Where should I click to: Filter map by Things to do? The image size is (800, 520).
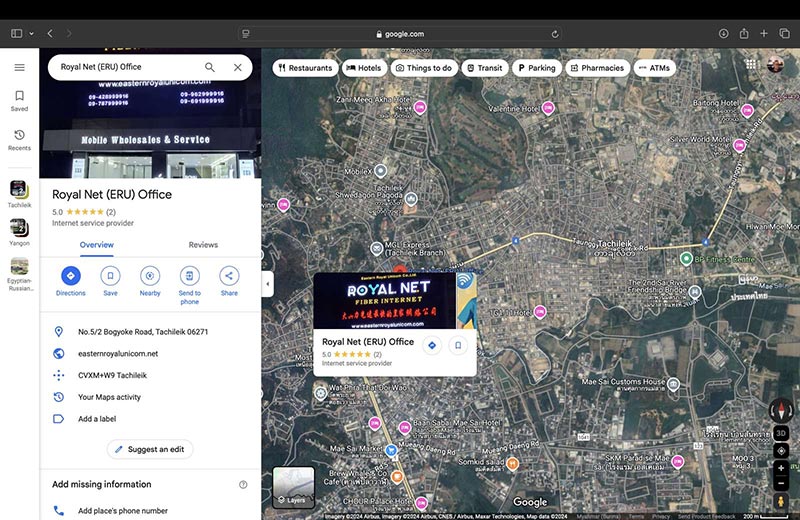pos(424,68)
